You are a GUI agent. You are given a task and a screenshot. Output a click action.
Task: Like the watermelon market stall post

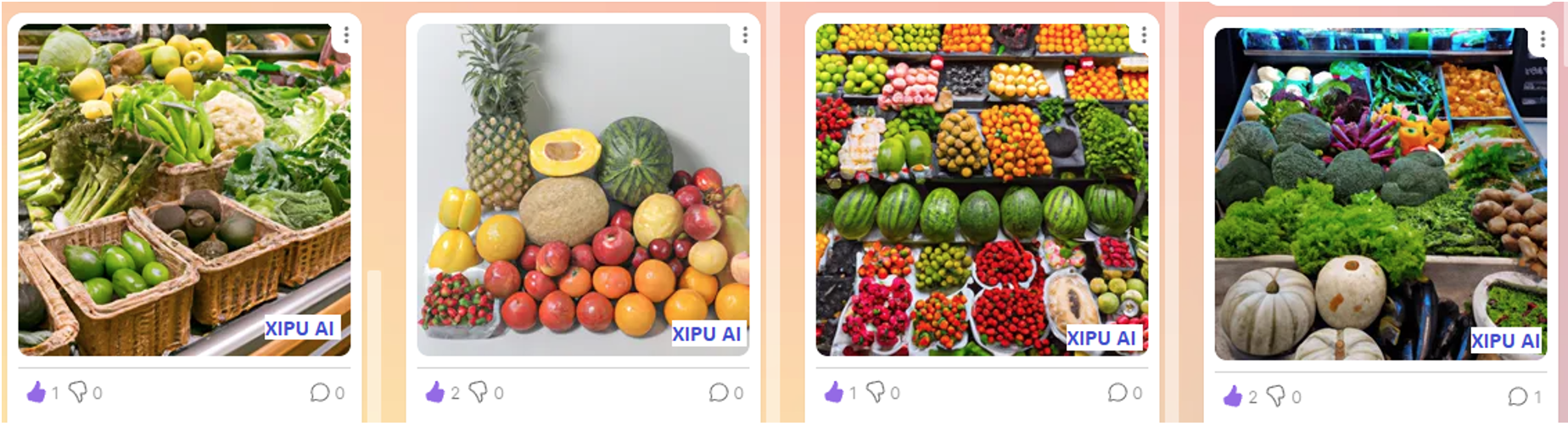(x=834, y=392)
